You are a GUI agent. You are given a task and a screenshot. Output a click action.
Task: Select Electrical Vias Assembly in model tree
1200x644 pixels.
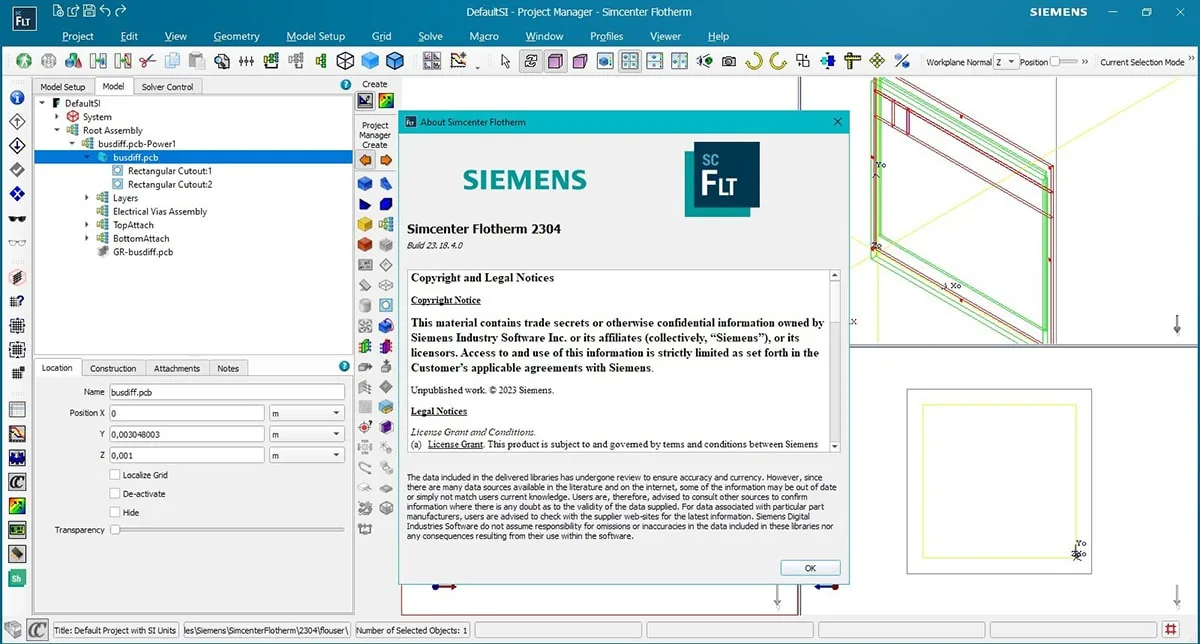[x=160, y=211]
